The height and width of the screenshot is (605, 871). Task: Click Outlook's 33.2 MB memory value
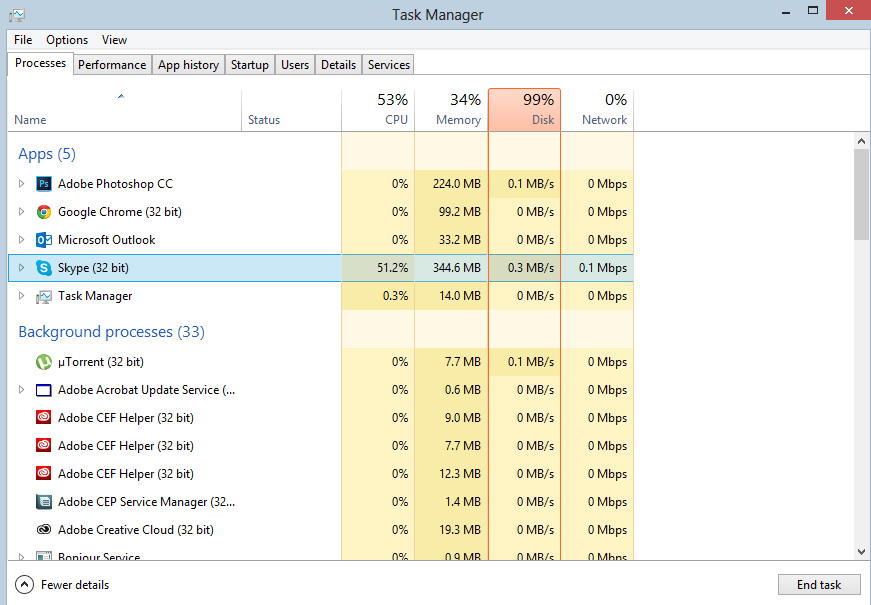pyautogui.click(x=460, y=240)
